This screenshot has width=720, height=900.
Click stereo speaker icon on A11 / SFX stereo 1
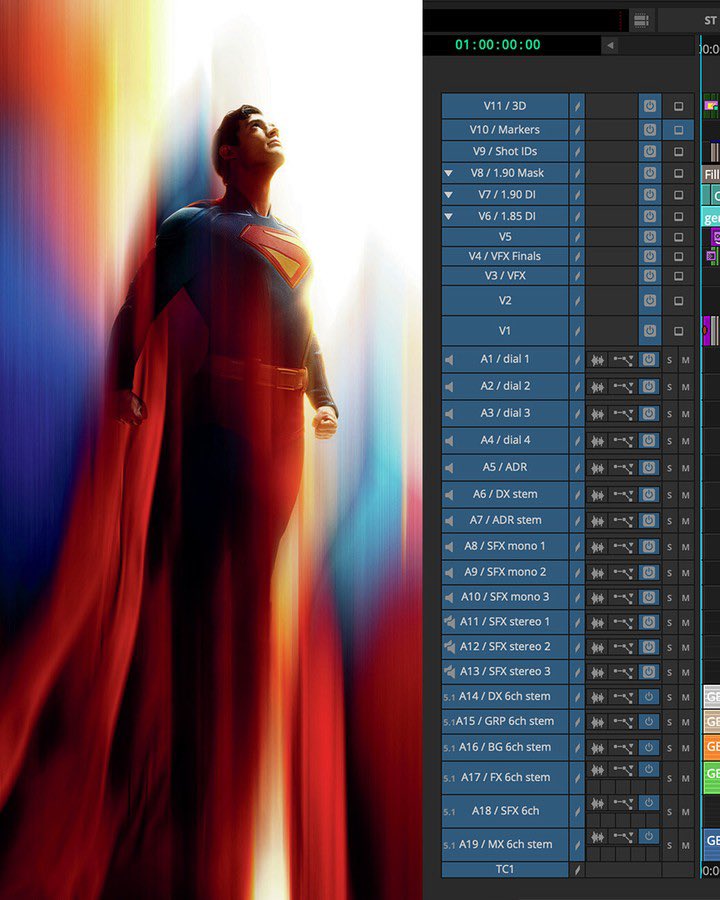(x=449, y=622)
